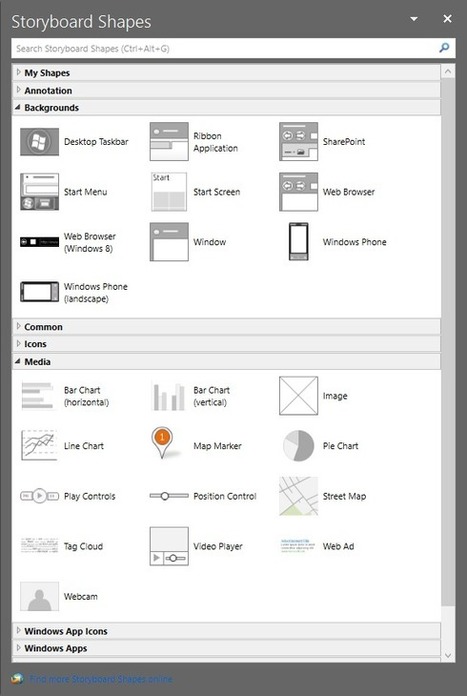Select the Pie Chart shape icon

(298, 446)
